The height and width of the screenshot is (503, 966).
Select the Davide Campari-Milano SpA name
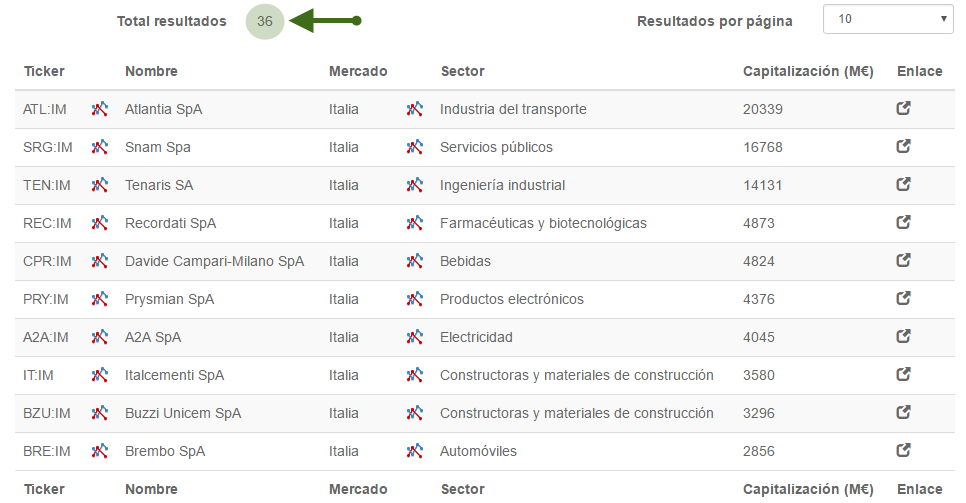(x=214, y=261)
